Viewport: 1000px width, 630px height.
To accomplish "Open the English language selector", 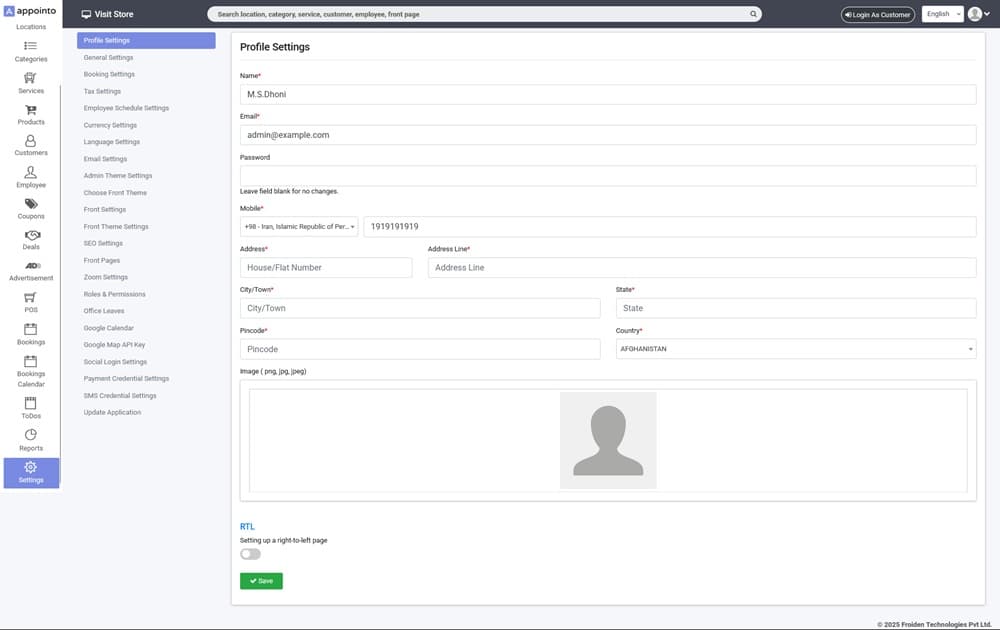I will point(942,14).
